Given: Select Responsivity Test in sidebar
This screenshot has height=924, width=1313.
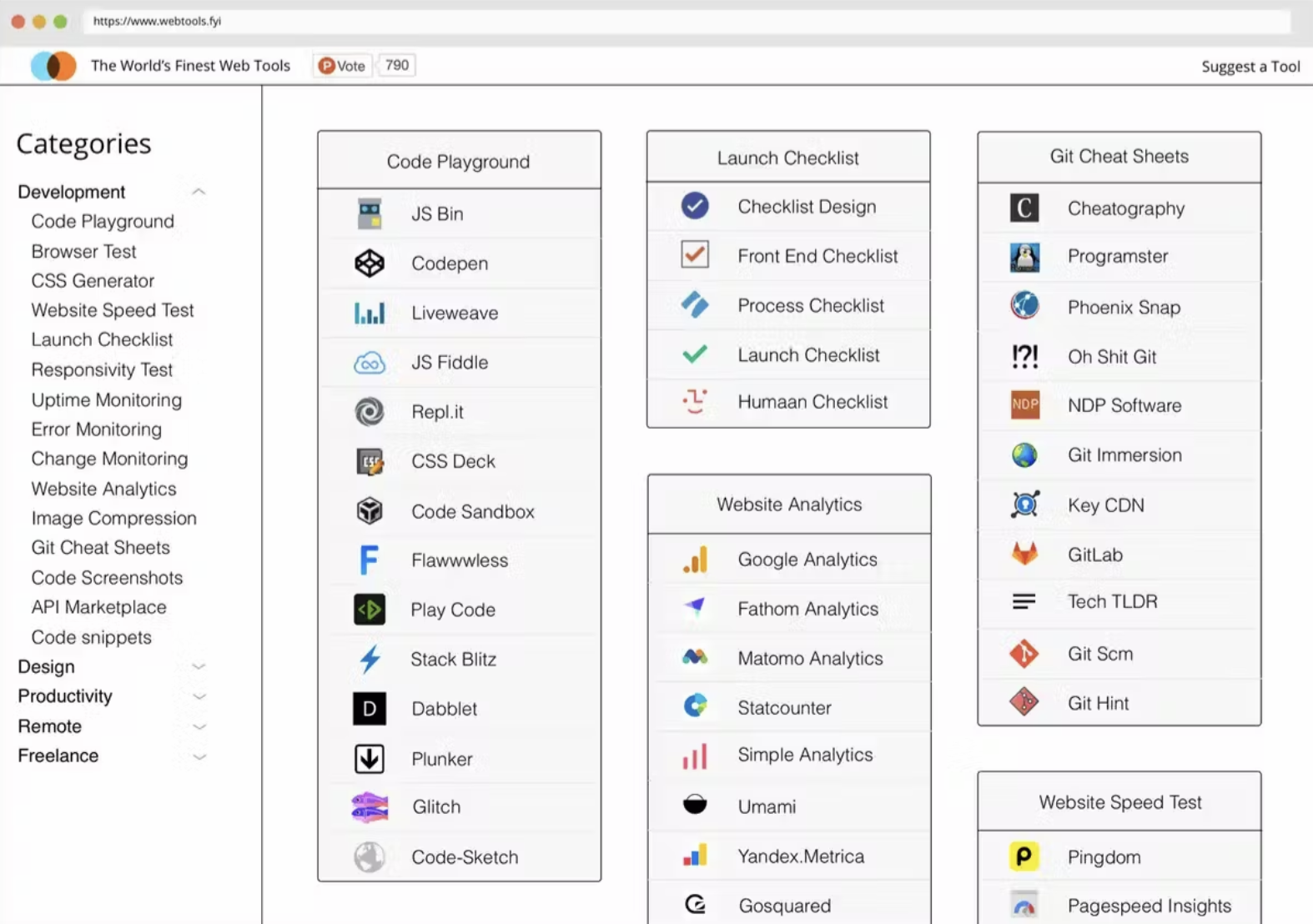Looking at the screenshot, I should click(102, 369).
